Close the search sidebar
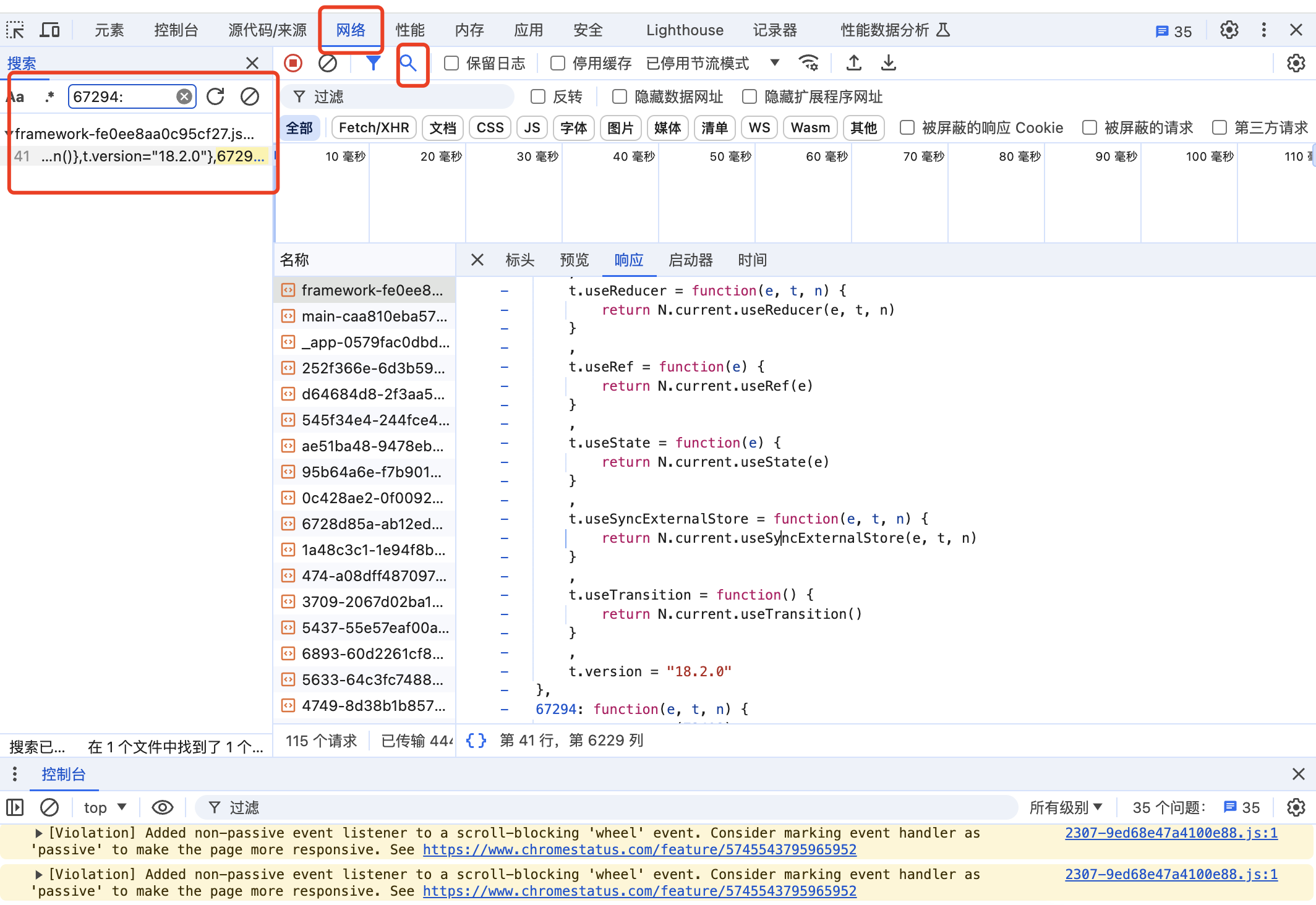Screen dimensions: 1316x905 pyautogui.click(x=252, y=63)
